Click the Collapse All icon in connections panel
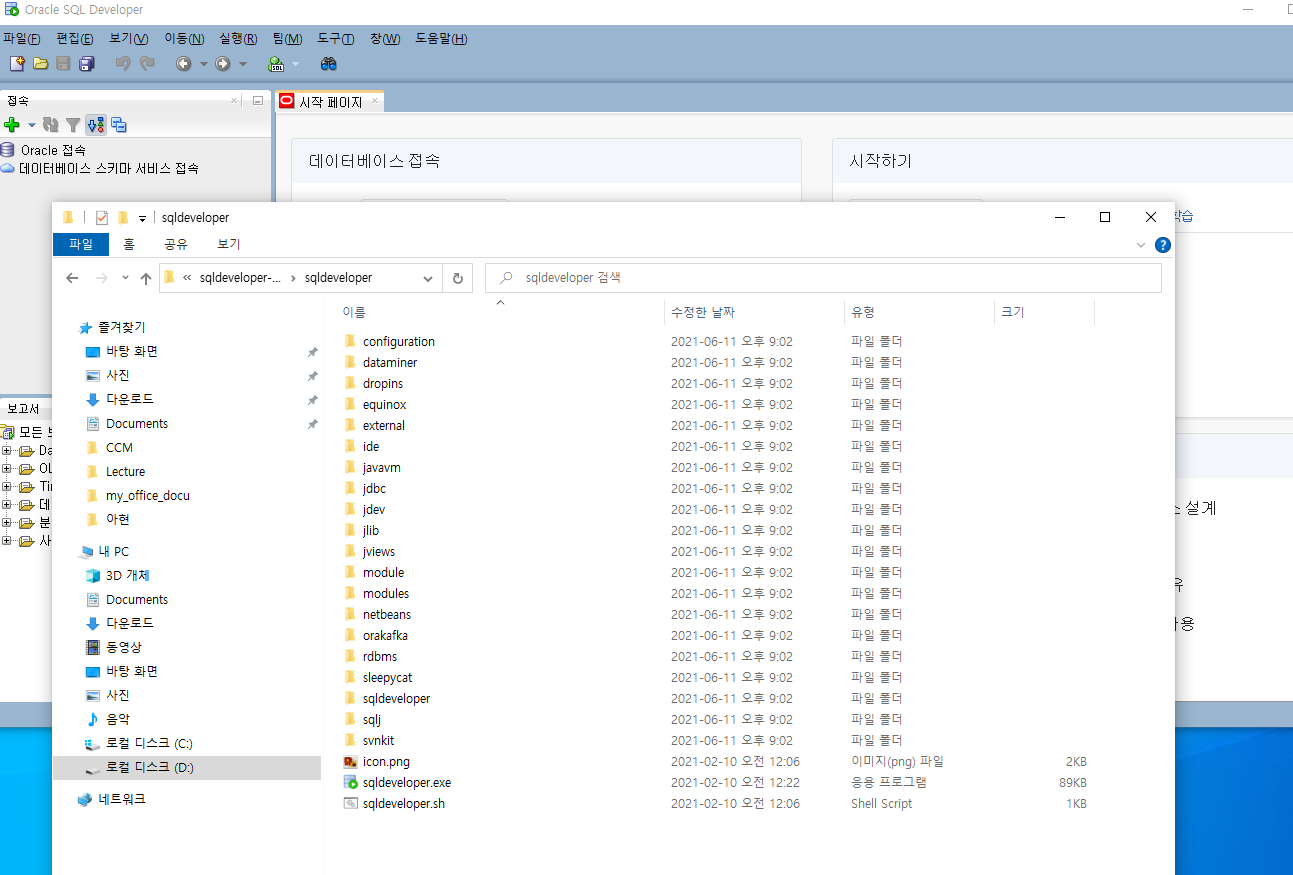 pyautogui.click(x=119, y=125)
